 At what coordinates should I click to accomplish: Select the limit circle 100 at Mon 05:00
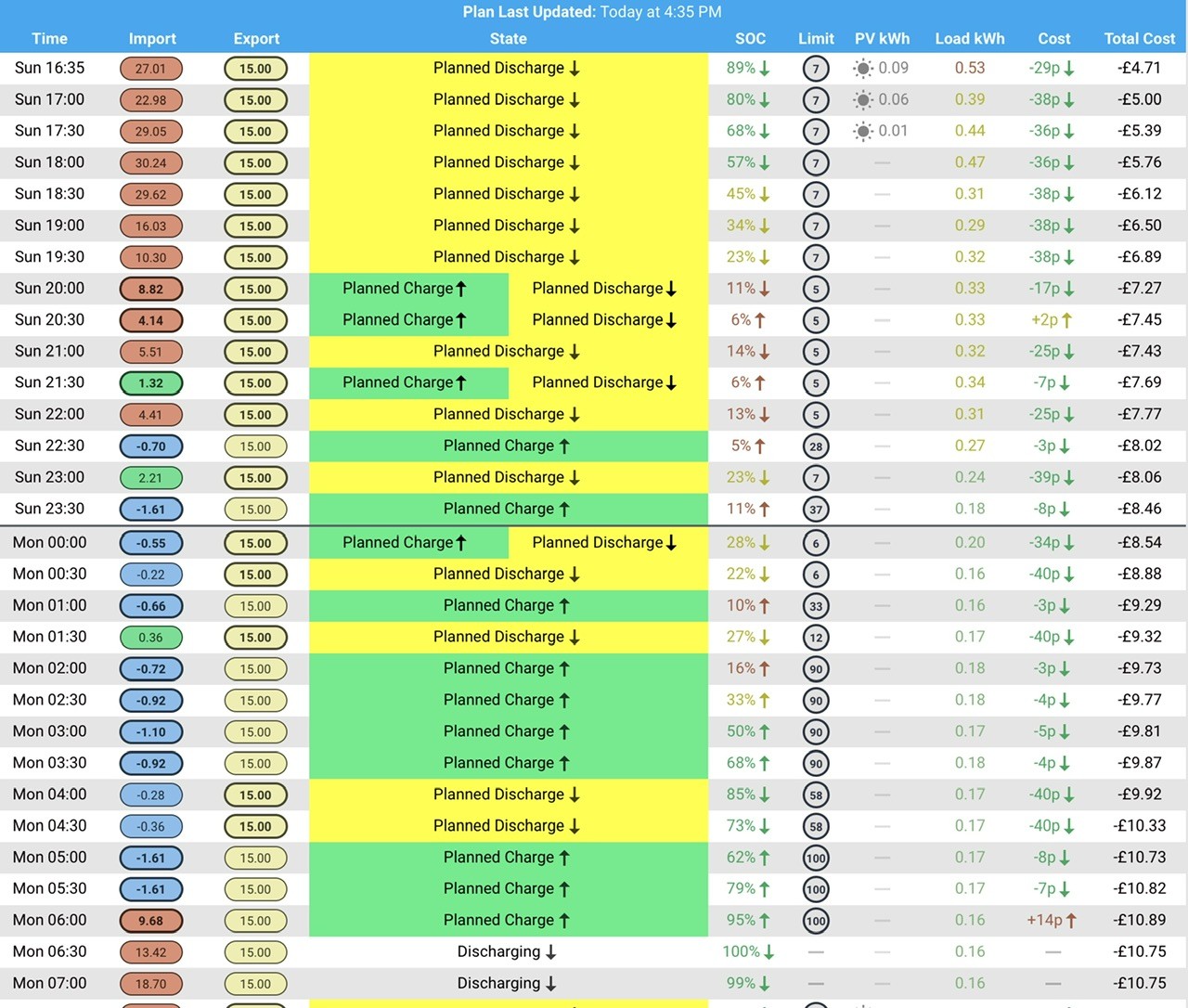point(816,858)
